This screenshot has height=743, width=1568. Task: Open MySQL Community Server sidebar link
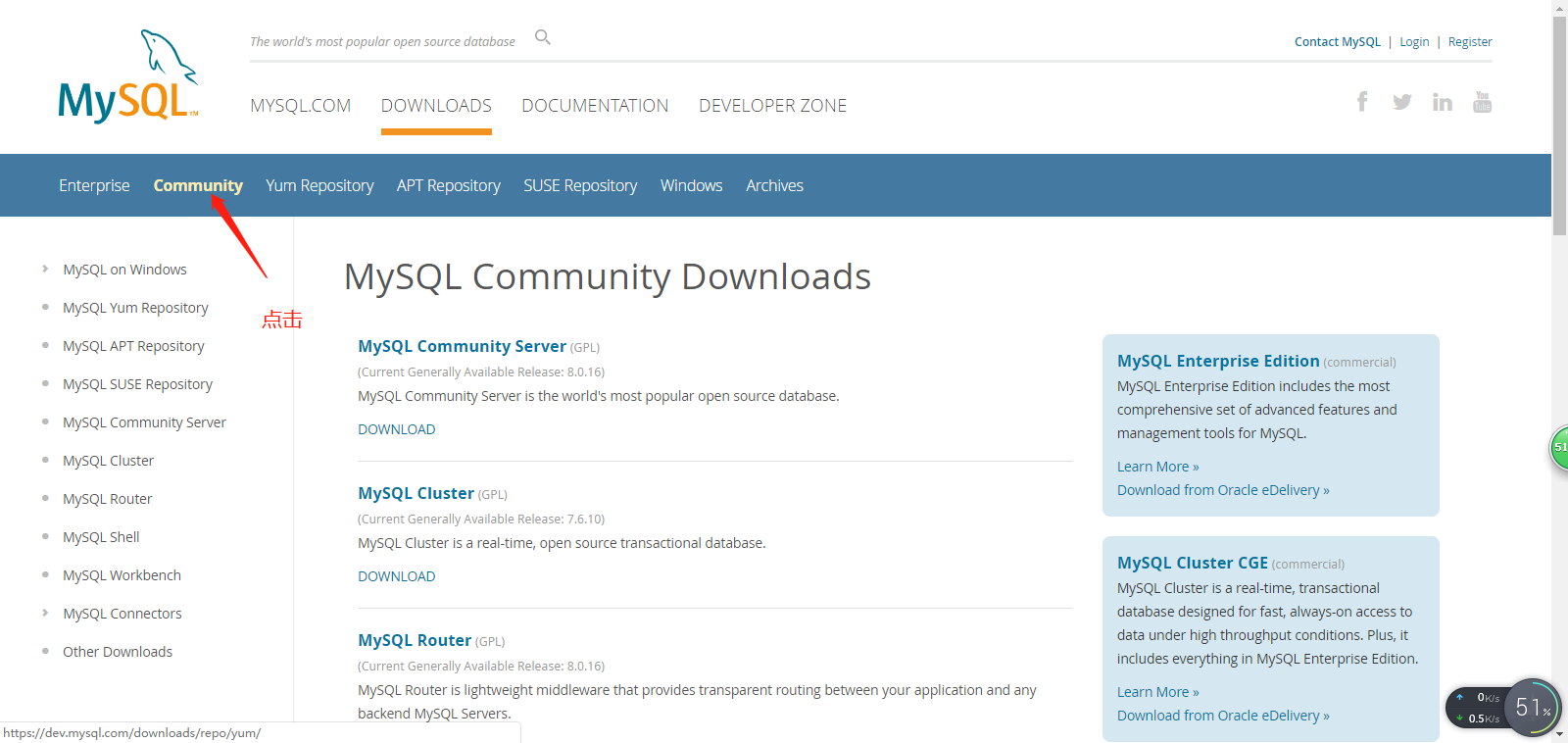pyautogui.click(x=144, y=422)
